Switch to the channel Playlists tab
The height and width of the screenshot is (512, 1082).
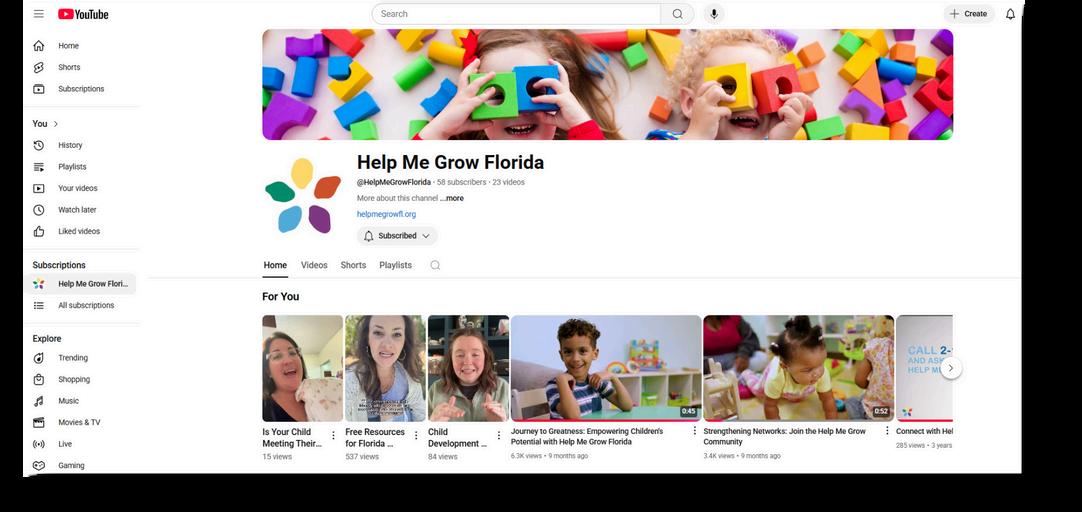pos(395,265)
